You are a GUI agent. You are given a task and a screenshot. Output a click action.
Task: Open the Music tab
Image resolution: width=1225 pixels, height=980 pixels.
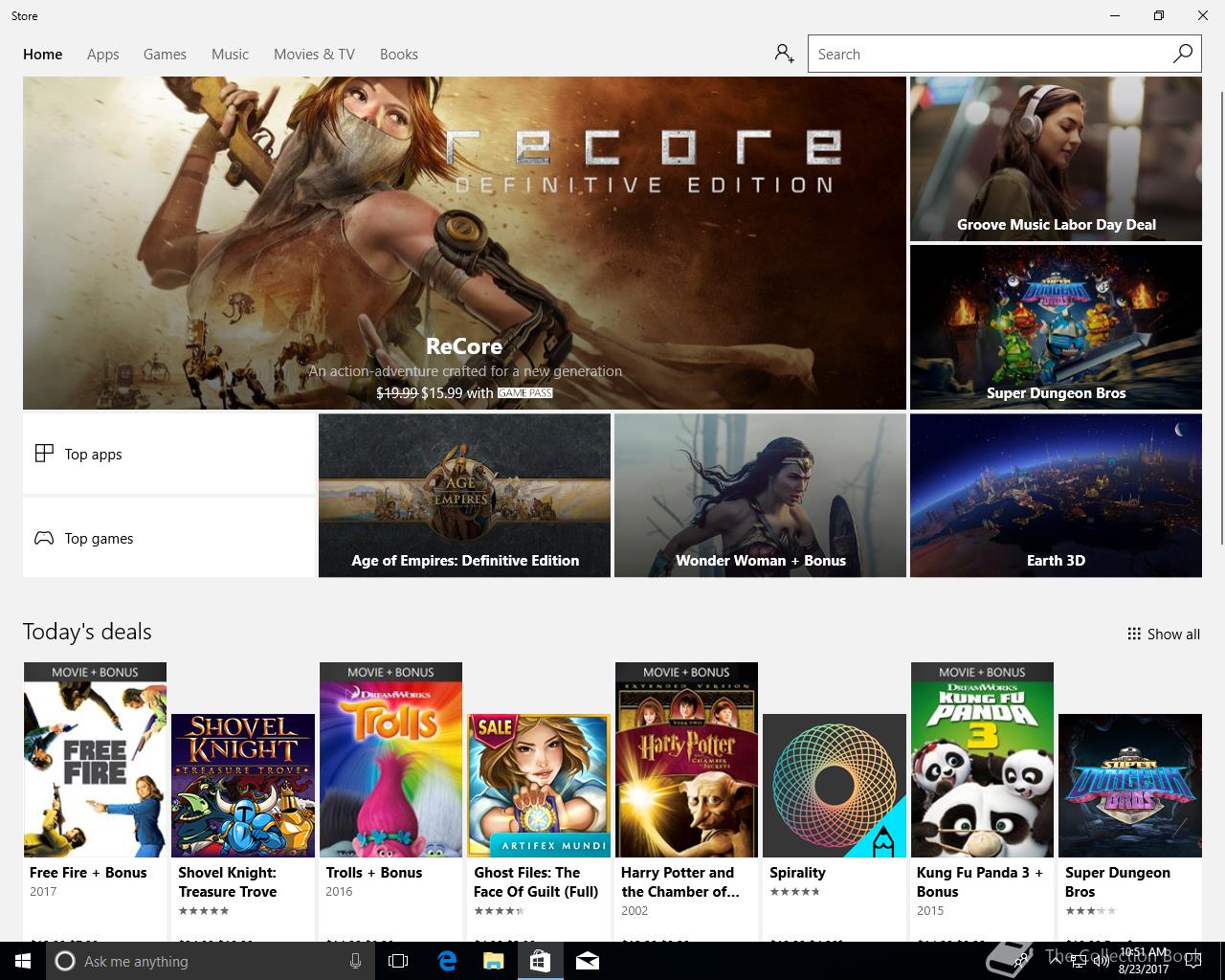click(x=230, y=55)
